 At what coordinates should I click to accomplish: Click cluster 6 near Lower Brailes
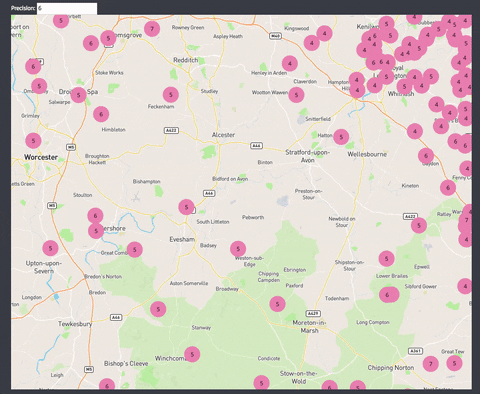pos(389,295)
